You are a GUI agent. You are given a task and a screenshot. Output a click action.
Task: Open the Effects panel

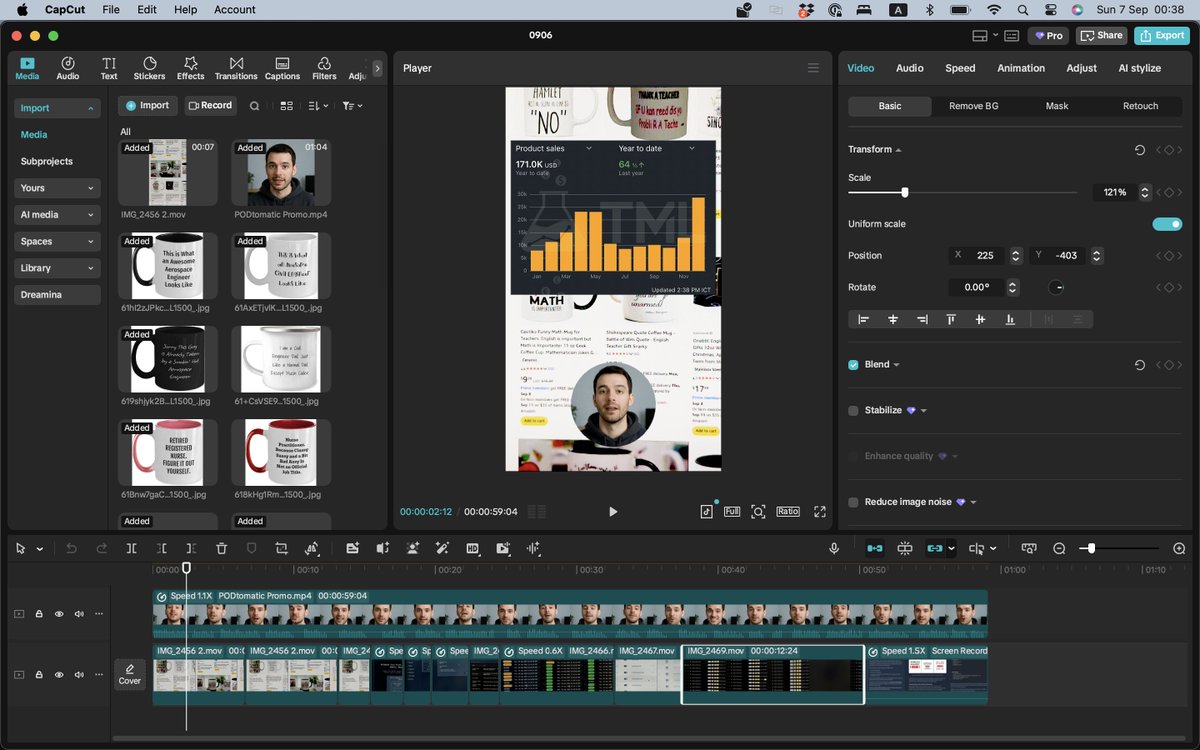191,68
